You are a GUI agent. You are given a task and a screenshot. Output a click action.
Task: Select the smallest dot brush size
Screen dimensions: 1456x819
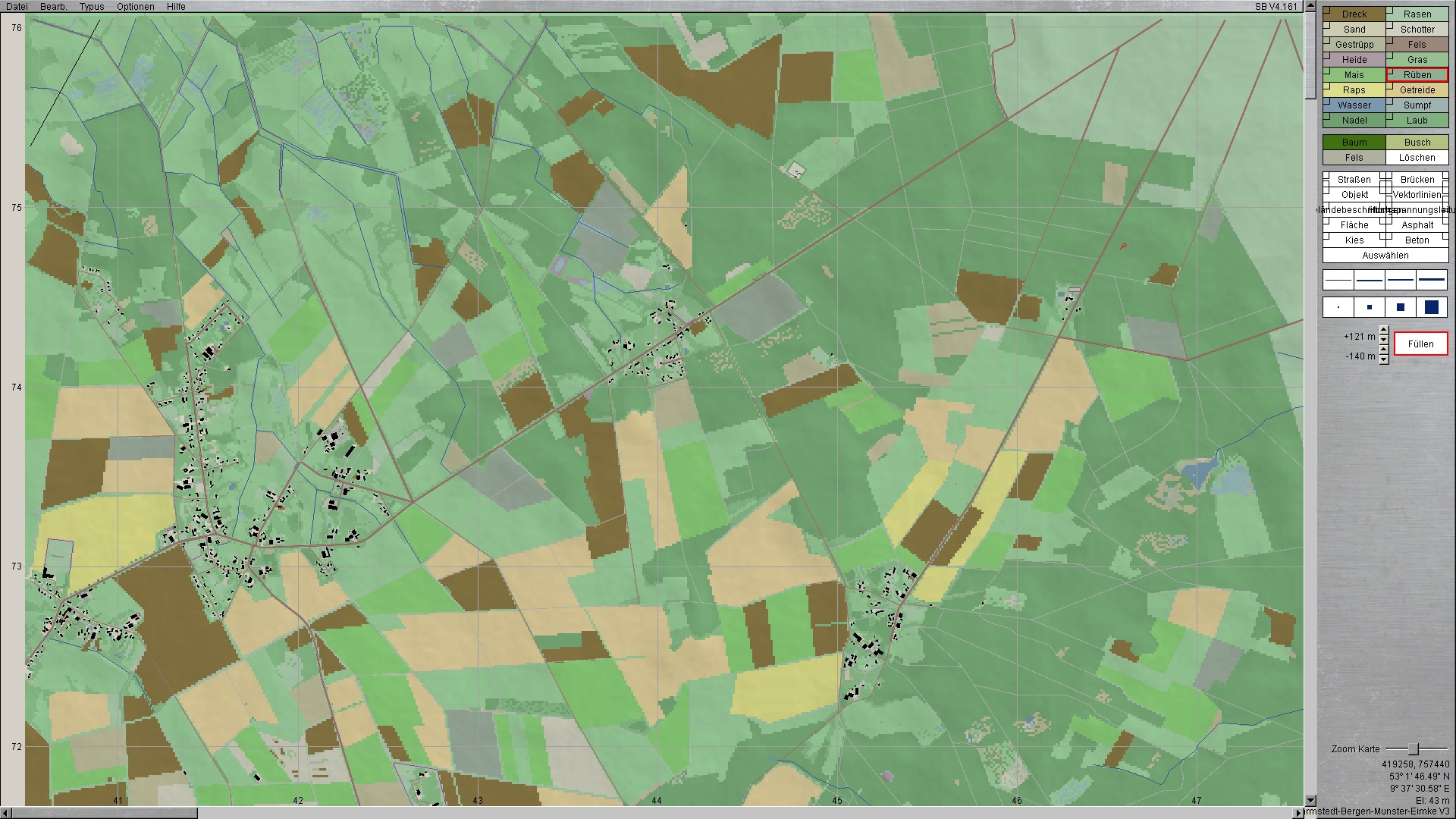tap(1338, 307)
